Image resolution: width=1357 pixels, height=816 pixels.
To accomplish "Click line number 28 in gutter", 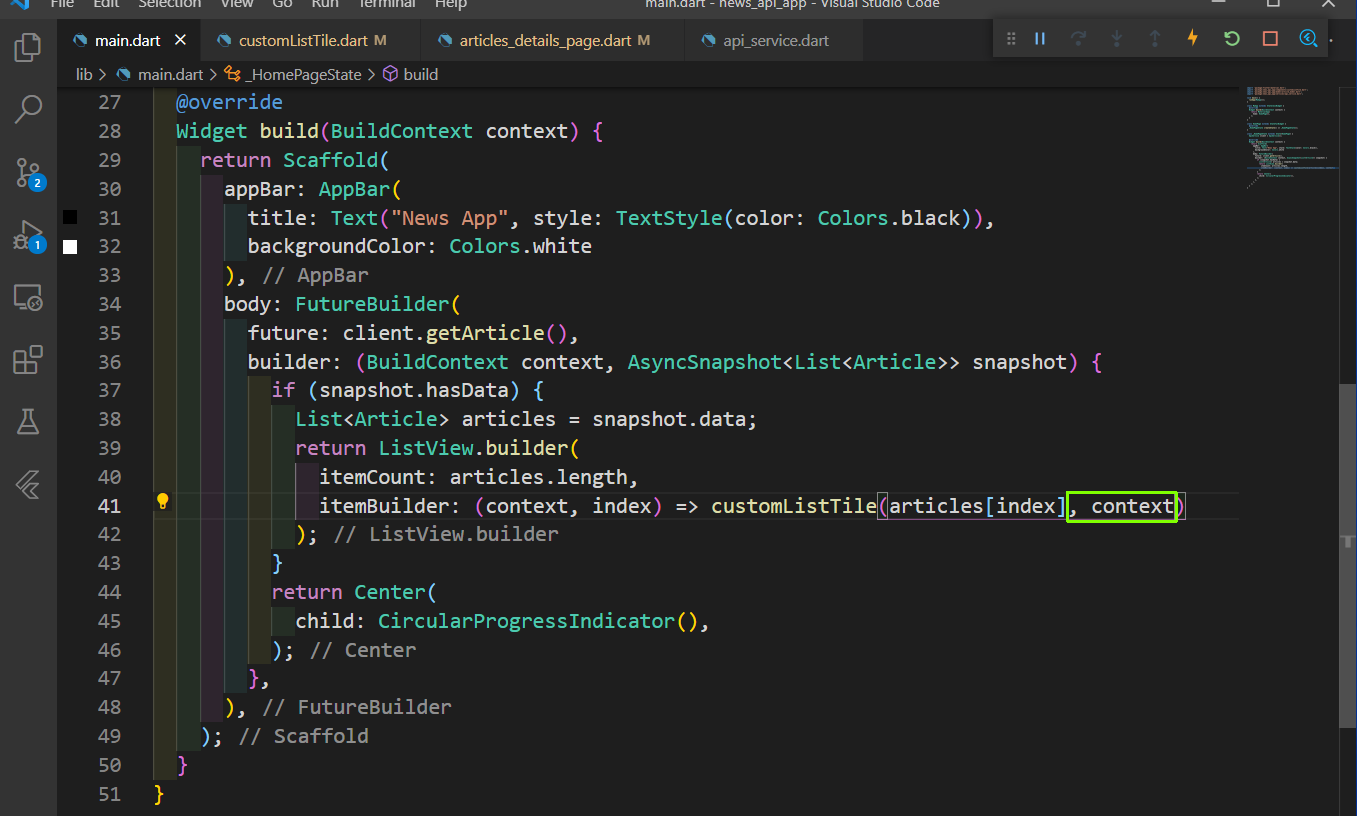I will tap(110, 131).
